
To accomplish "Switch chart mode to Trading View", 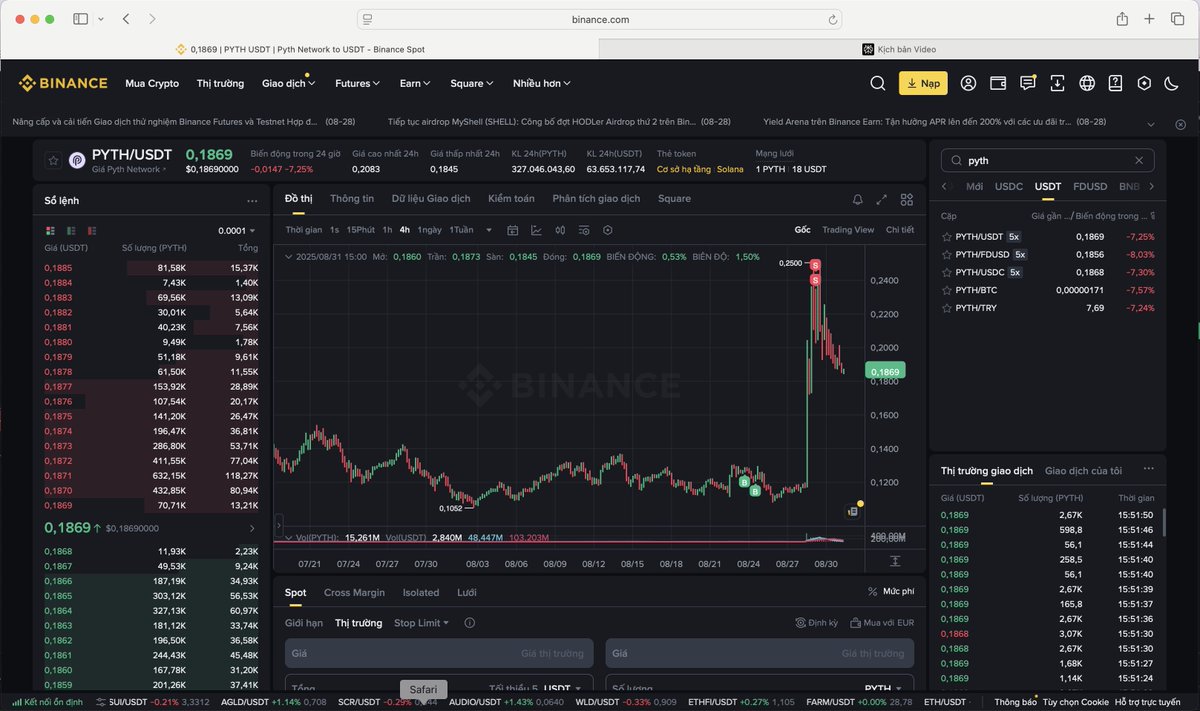I will click(848, 230).
